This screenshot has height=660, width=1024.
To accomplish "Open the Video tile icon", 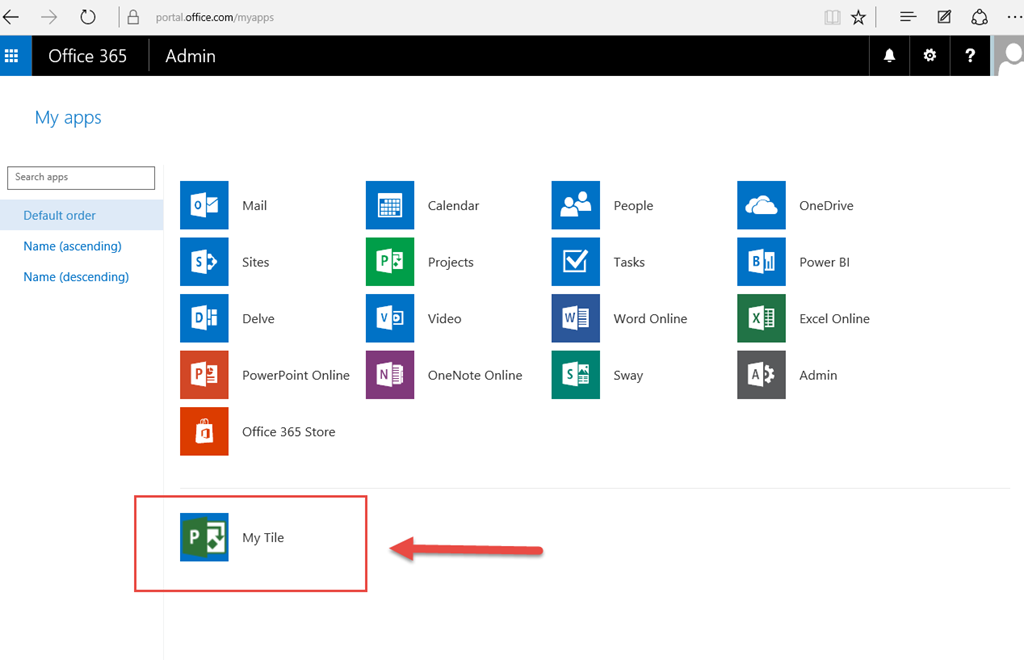I will point(390,318).
